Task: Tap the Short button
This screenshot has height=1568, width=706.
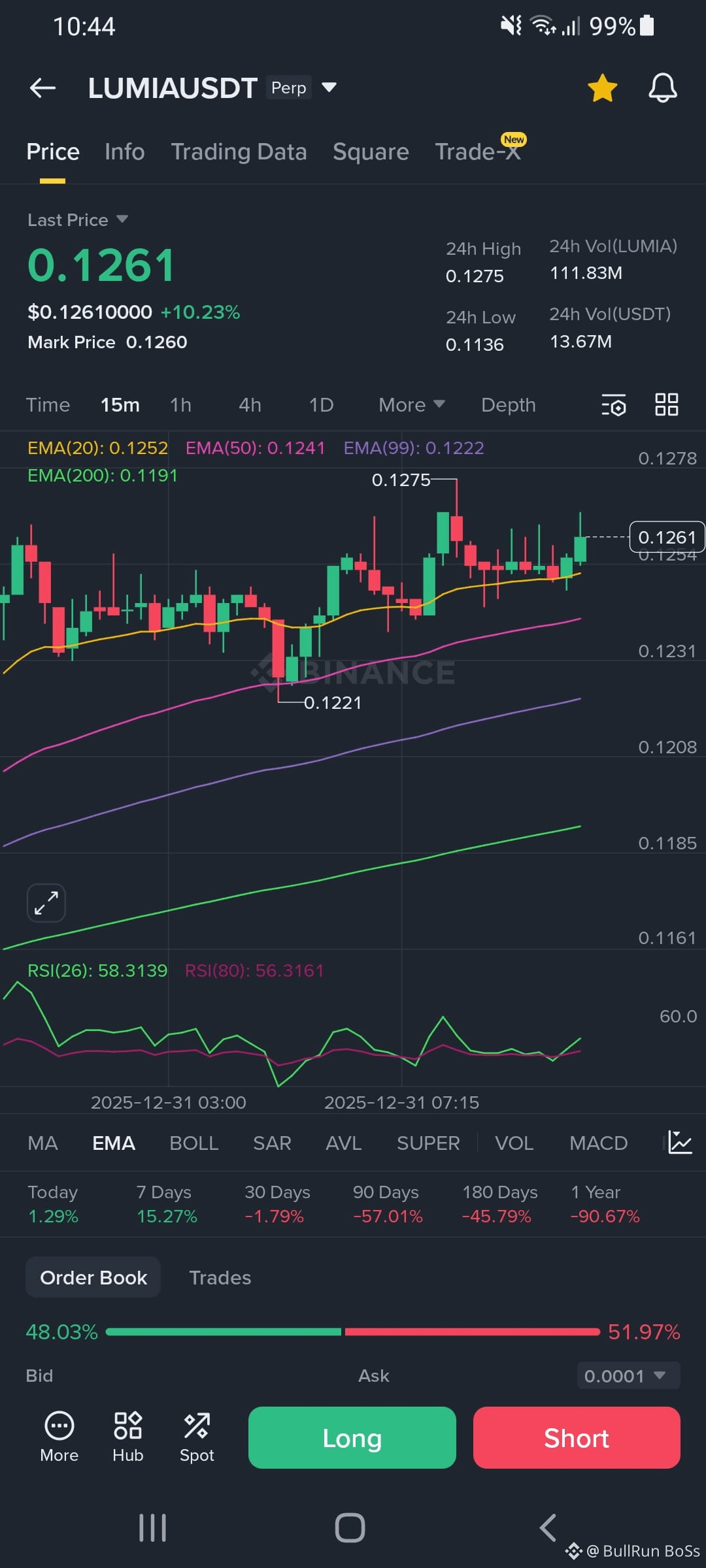Action: pos(577,1437)
